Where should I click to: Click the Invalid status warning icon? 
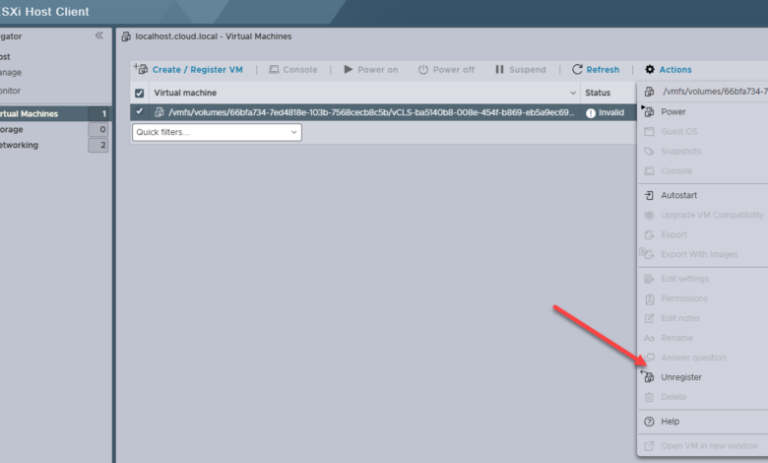click(591, 113)
